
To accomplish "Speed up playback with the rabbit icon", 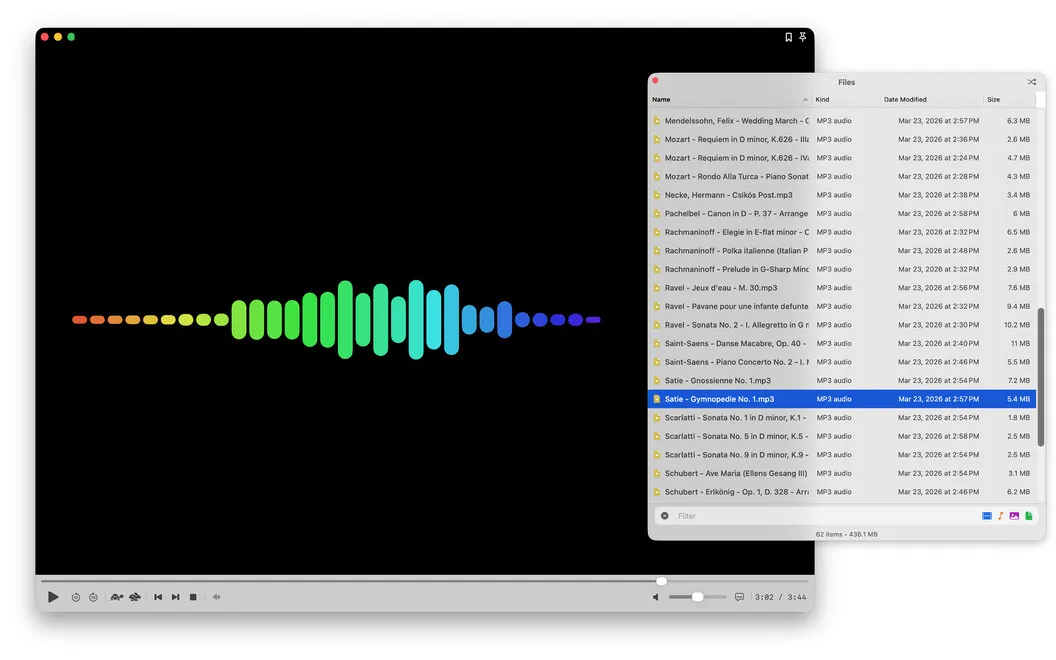I will (135, 597).
